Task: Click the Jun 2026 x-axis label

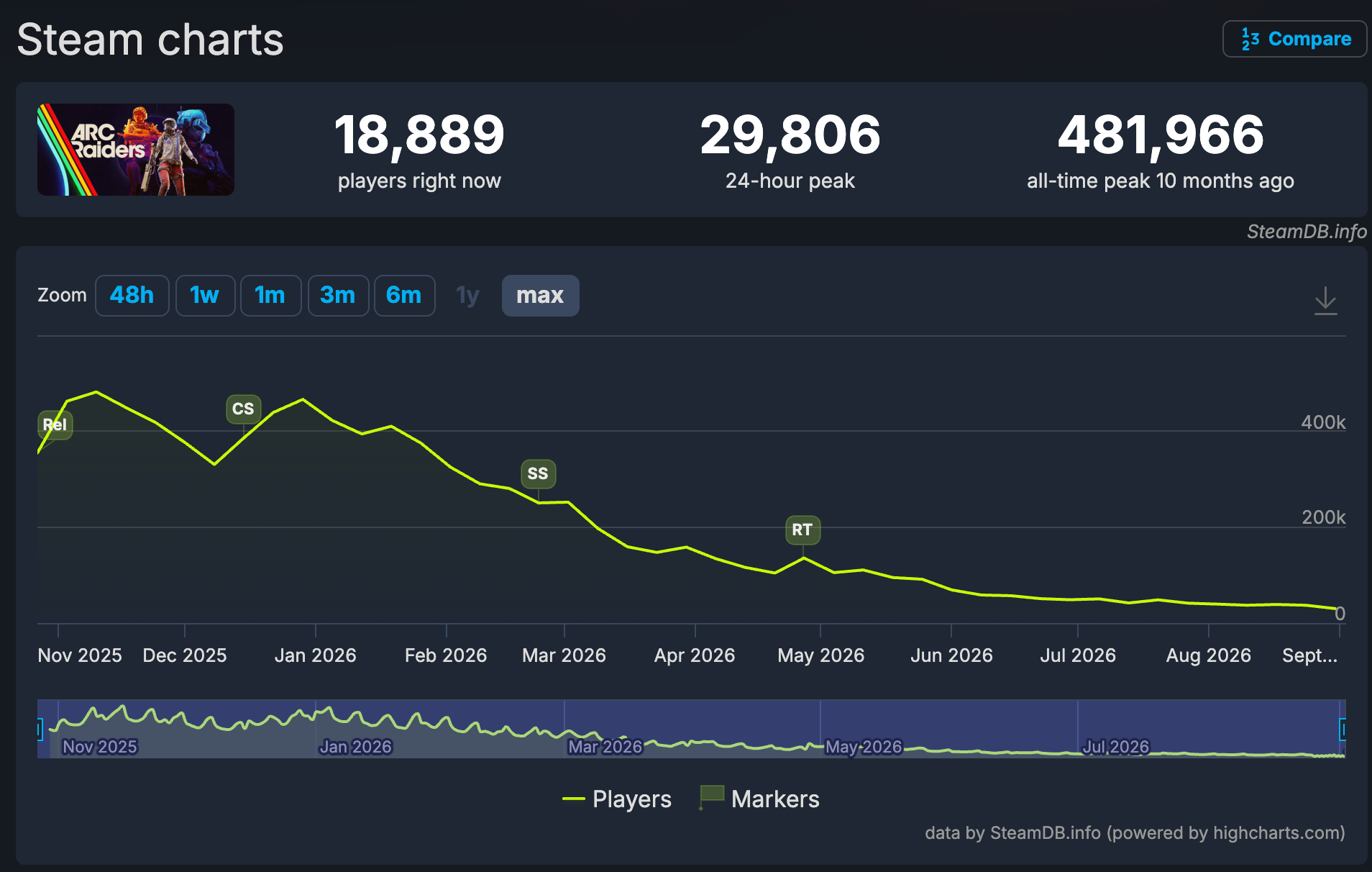Action: 952,655
